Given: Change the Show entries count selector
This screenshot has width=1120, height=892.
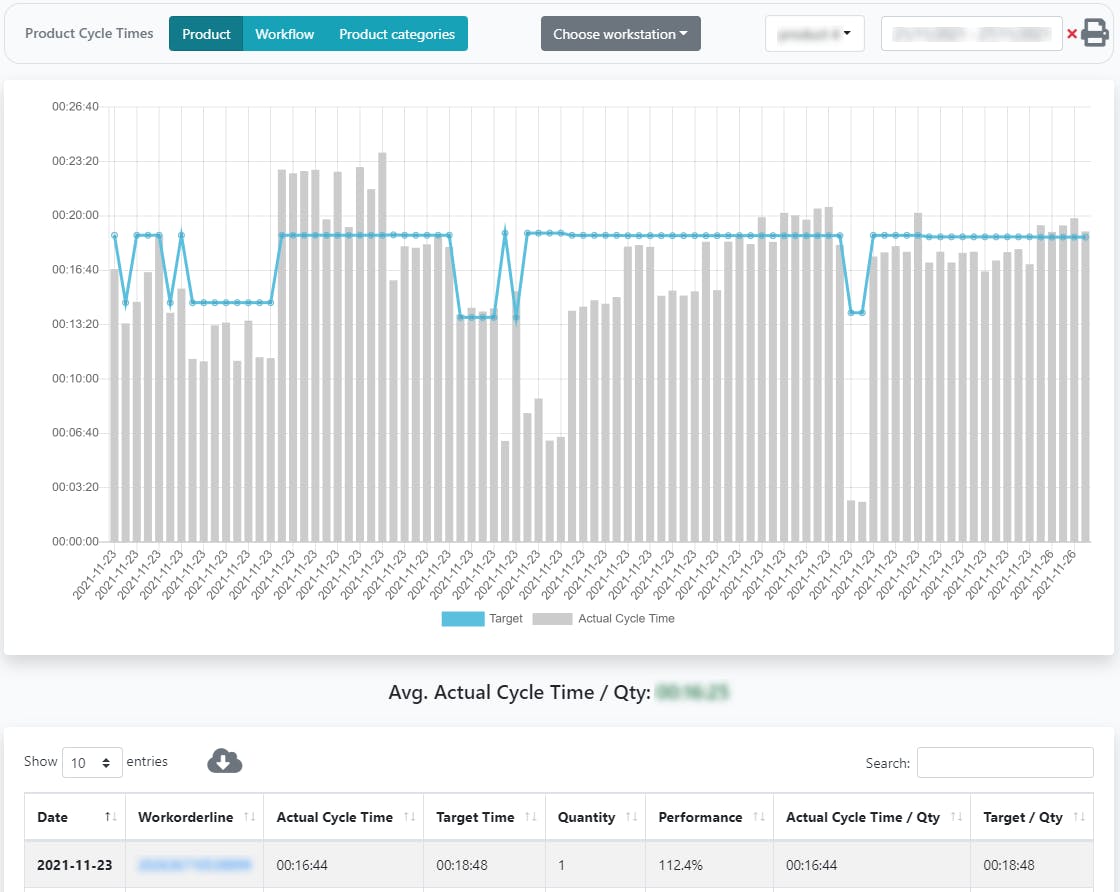Looking at the screenshot, I should pos(92,763).
